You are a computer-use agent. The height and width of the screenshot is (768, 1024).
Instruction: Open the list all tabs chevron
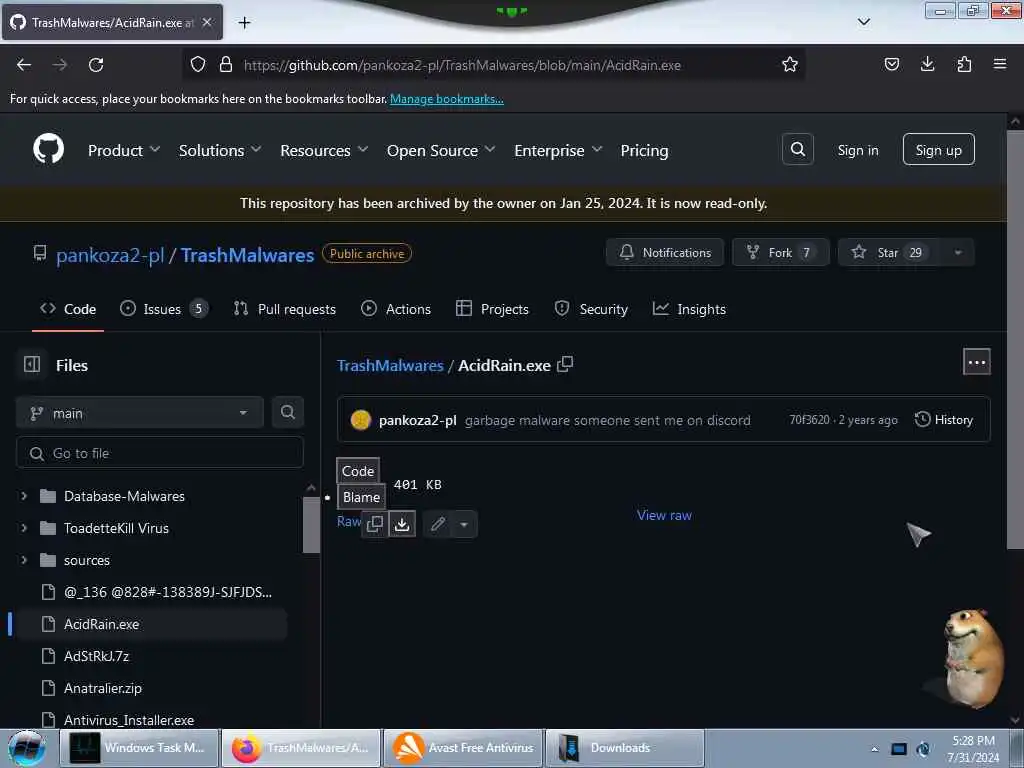click(863, 22)
